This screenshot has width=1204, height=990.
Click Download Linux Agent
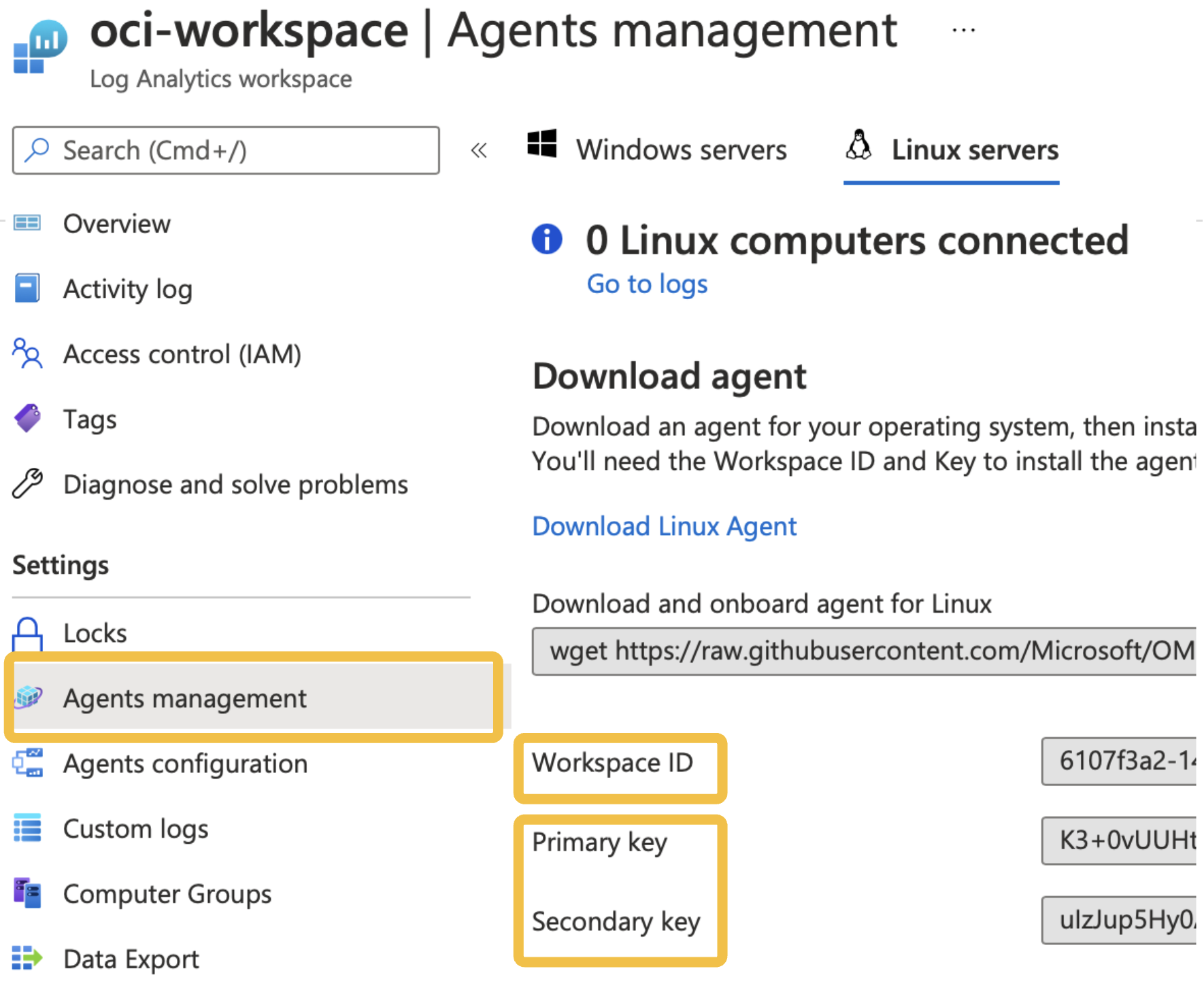[x=664, y=526]
